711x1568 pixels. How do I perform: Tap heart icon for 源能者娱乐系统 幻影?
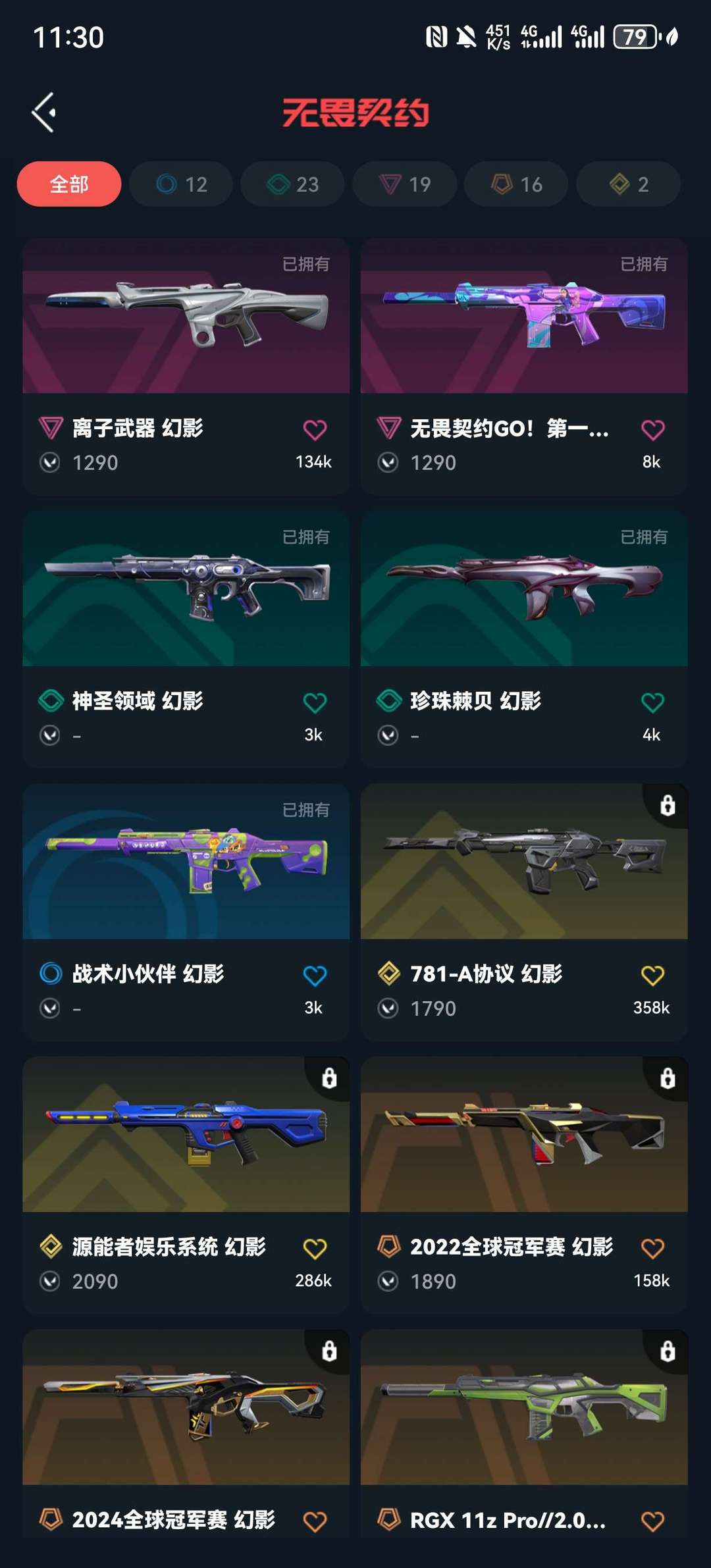coord(315,1248)
